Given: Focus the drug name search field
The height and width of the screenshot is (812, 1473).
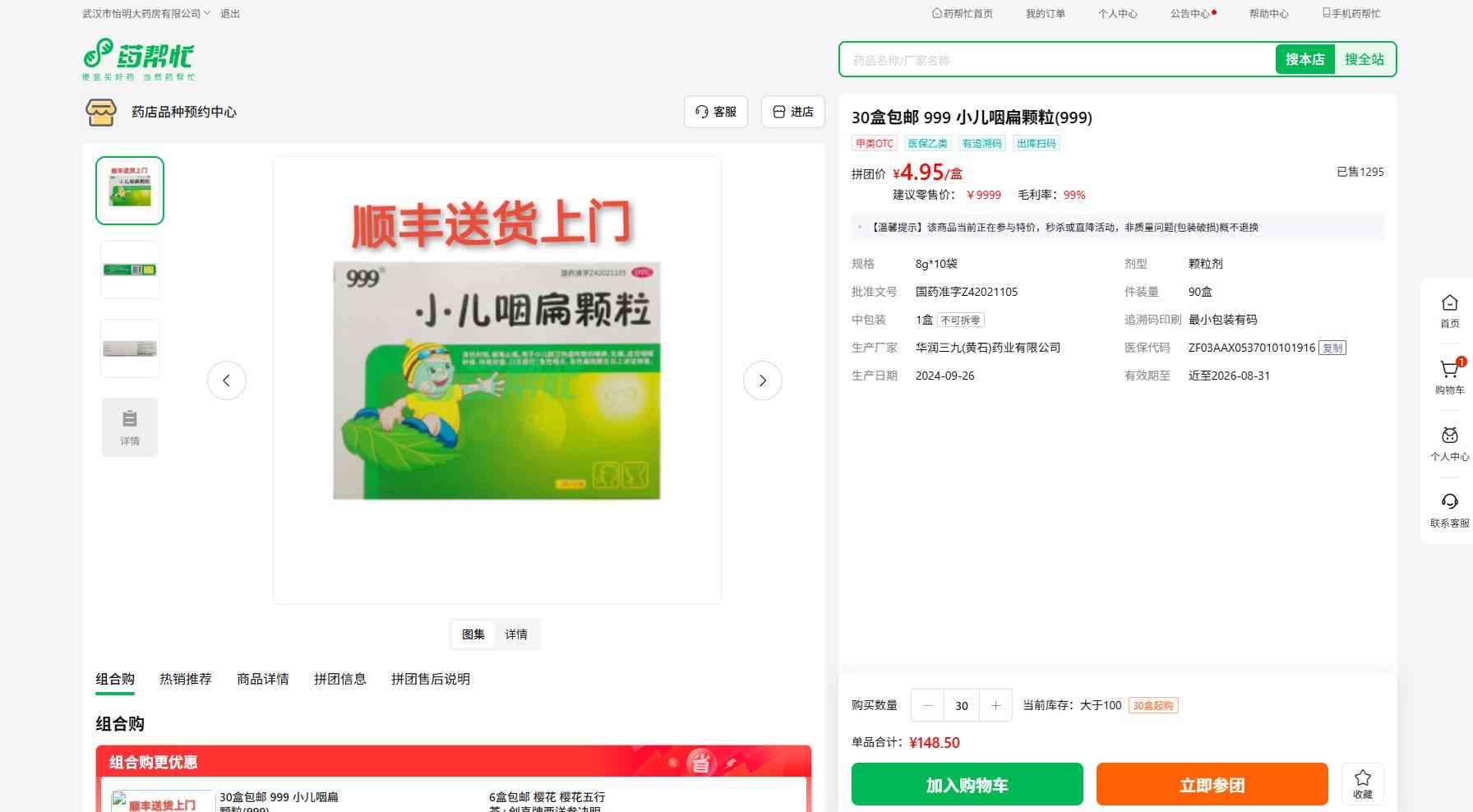Looking at the screenshot, I should click(1056, 60).
